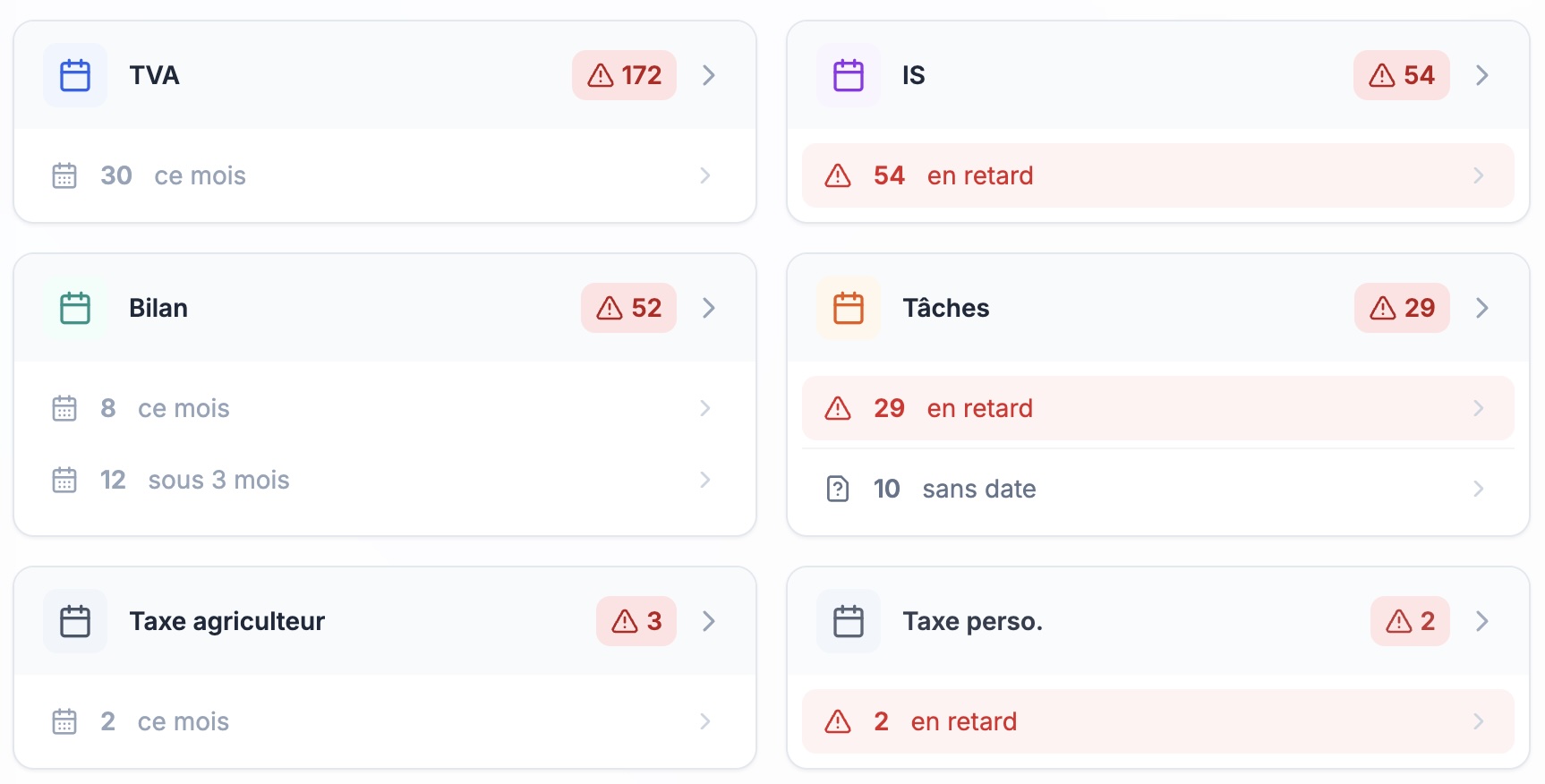Expand the TVA card with its chevron

pyautogui.click(x=709, y=75)
